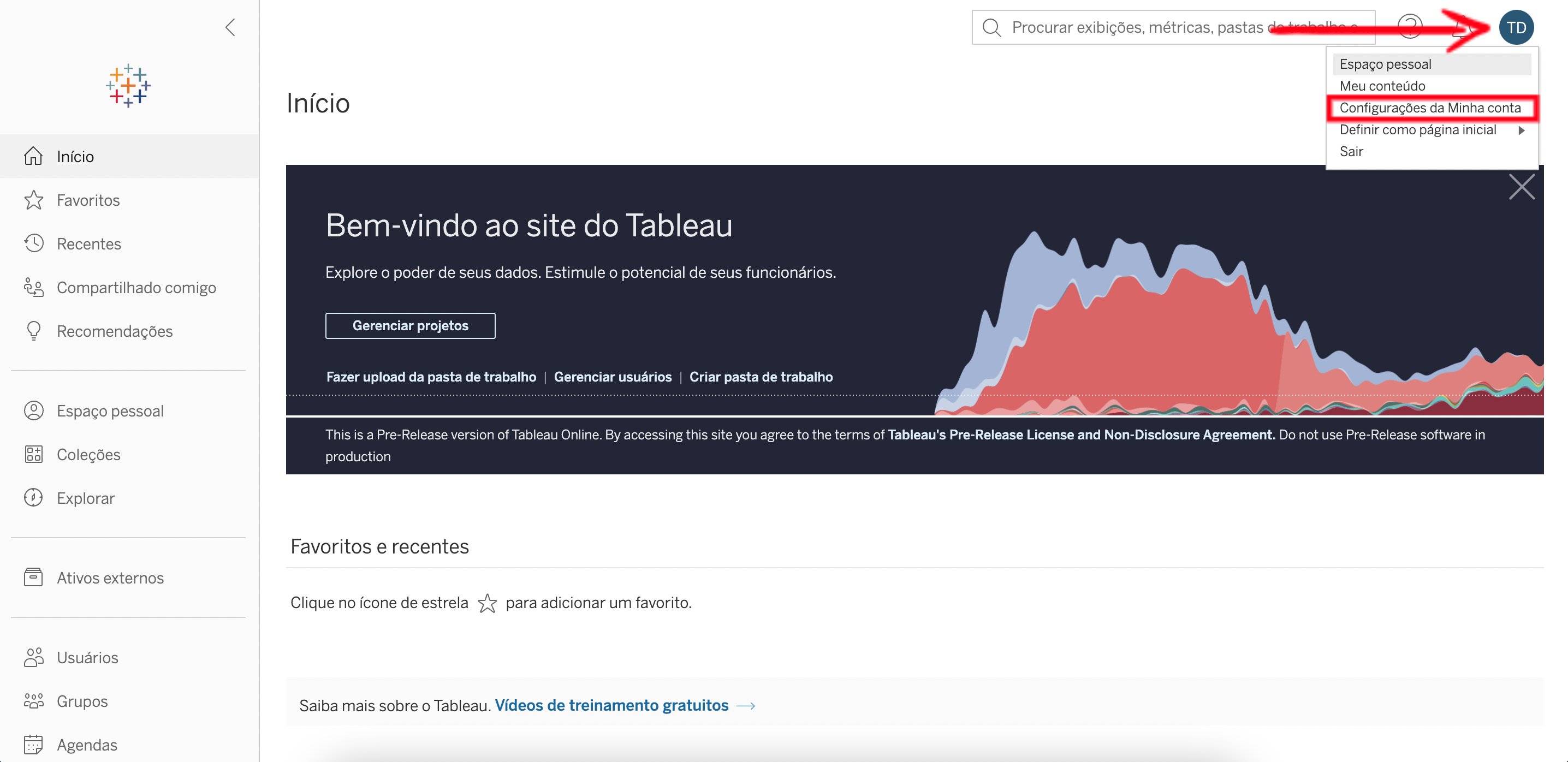Open Agendas calendar icon

33,744
